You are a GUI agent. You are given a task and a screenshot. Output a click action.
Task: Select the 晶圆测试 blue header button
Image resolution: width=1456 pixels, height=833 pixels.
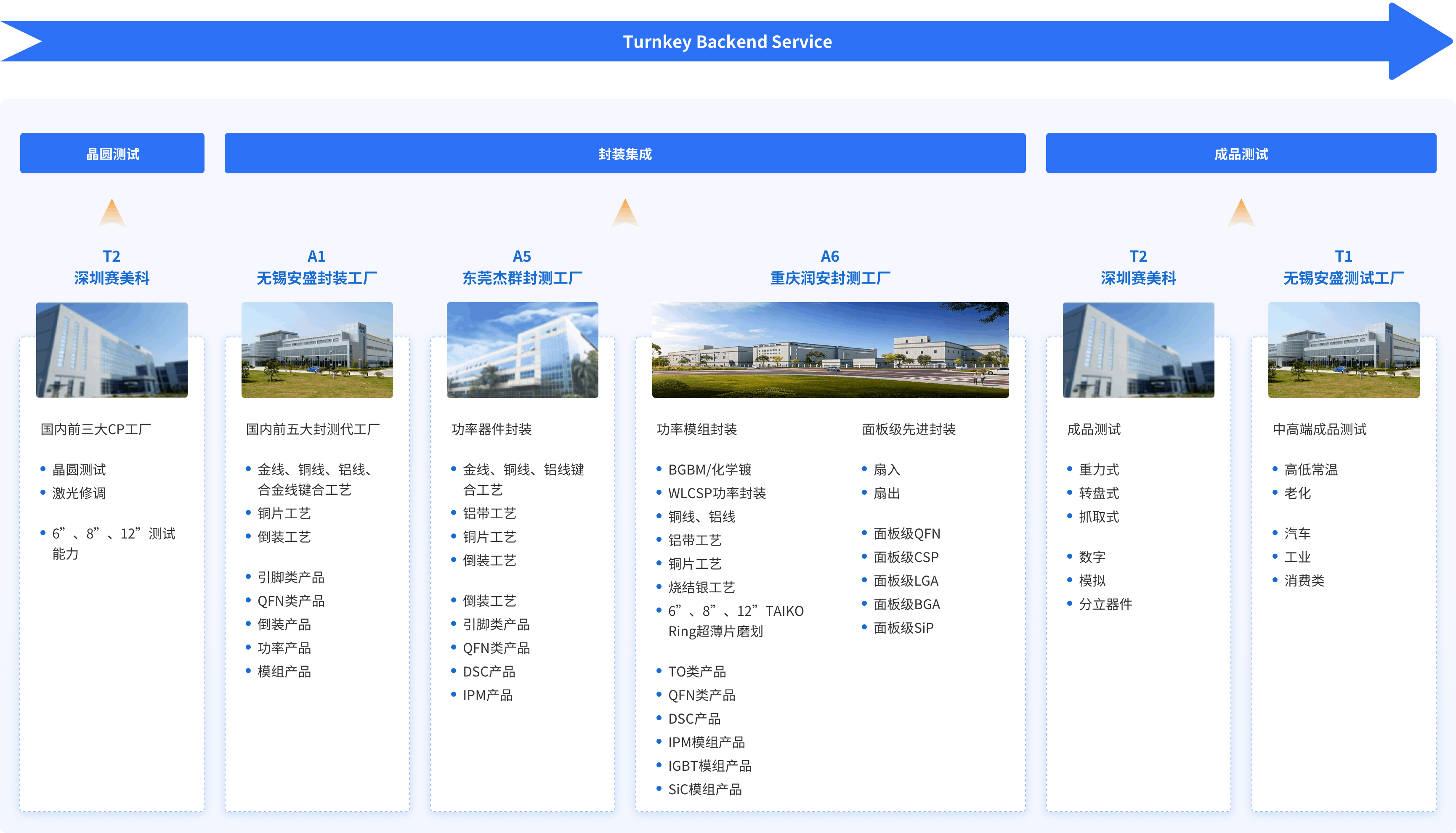coord(112,153)
